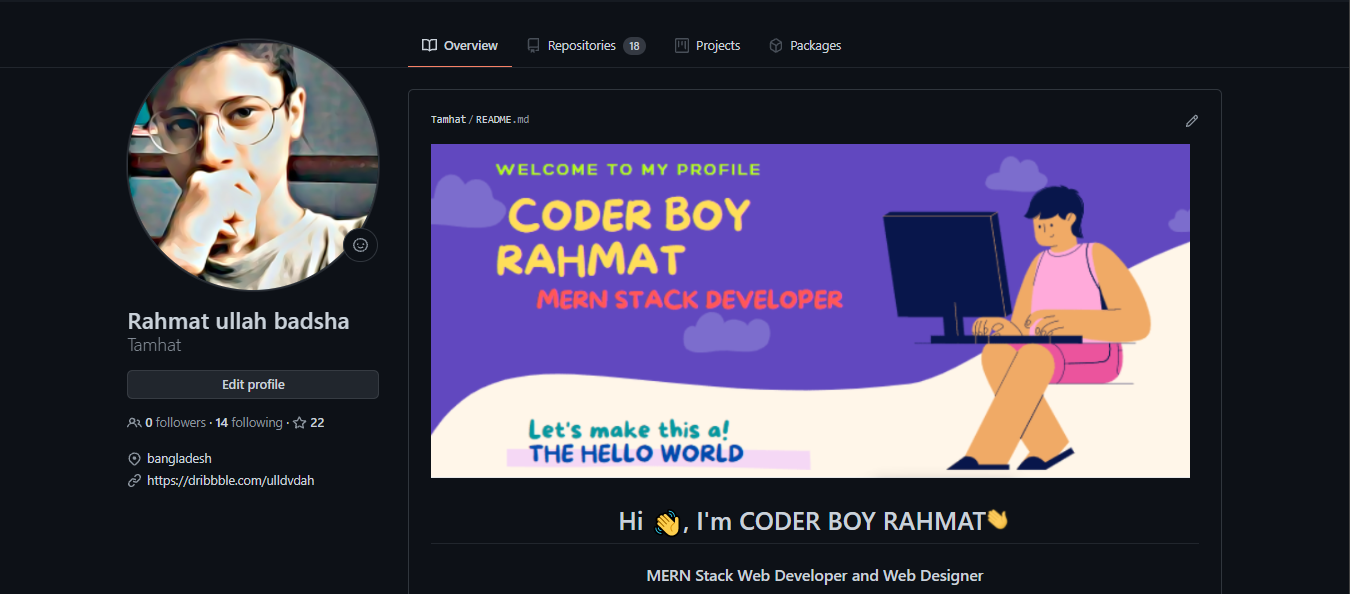The width and height of the screenshot is (1350, 594).
Task: Open the Projects tab
Action: (x=717, y=46)
